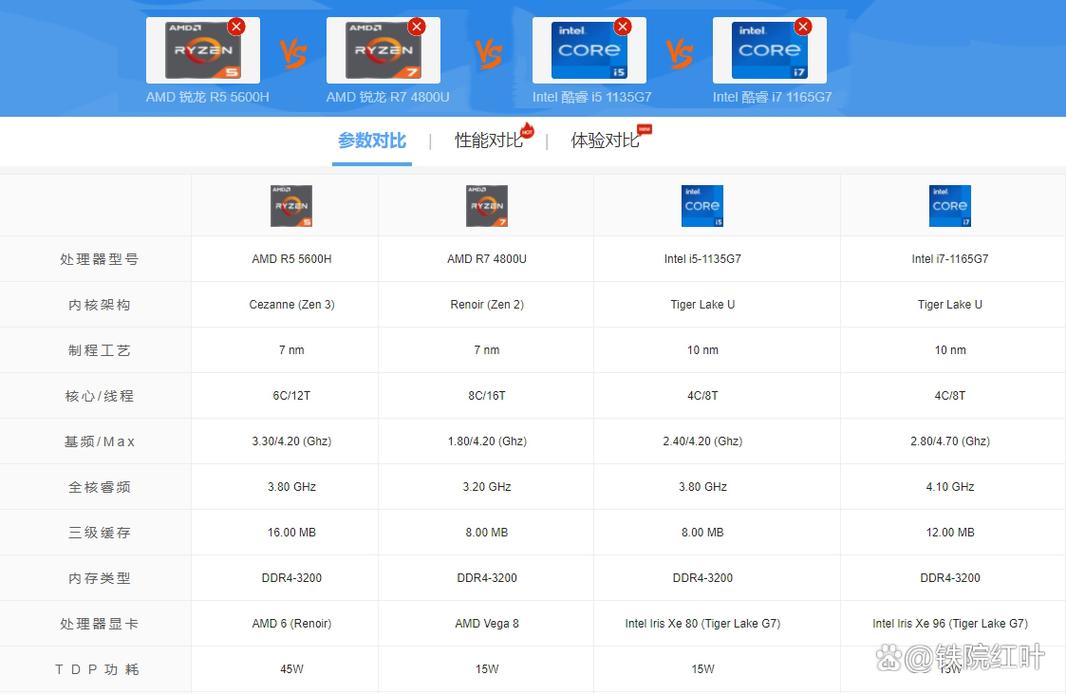Select the TDP 功耗 row label
Screen dimensions: 1066x694
click(x=97, y=669)
